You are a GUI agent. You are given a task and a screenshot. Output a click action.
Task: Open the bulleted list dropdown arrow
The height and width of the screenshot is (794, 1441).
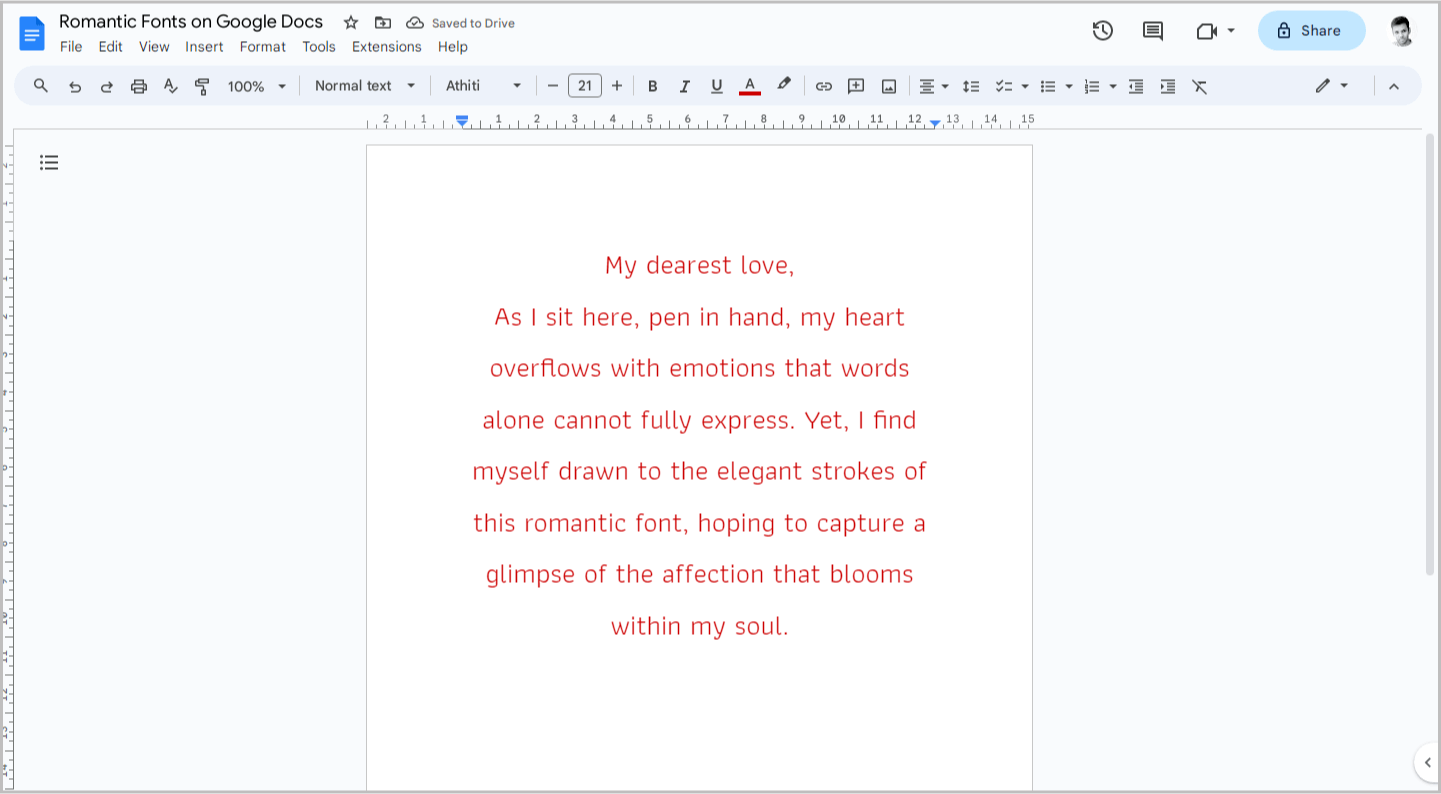1069,86
